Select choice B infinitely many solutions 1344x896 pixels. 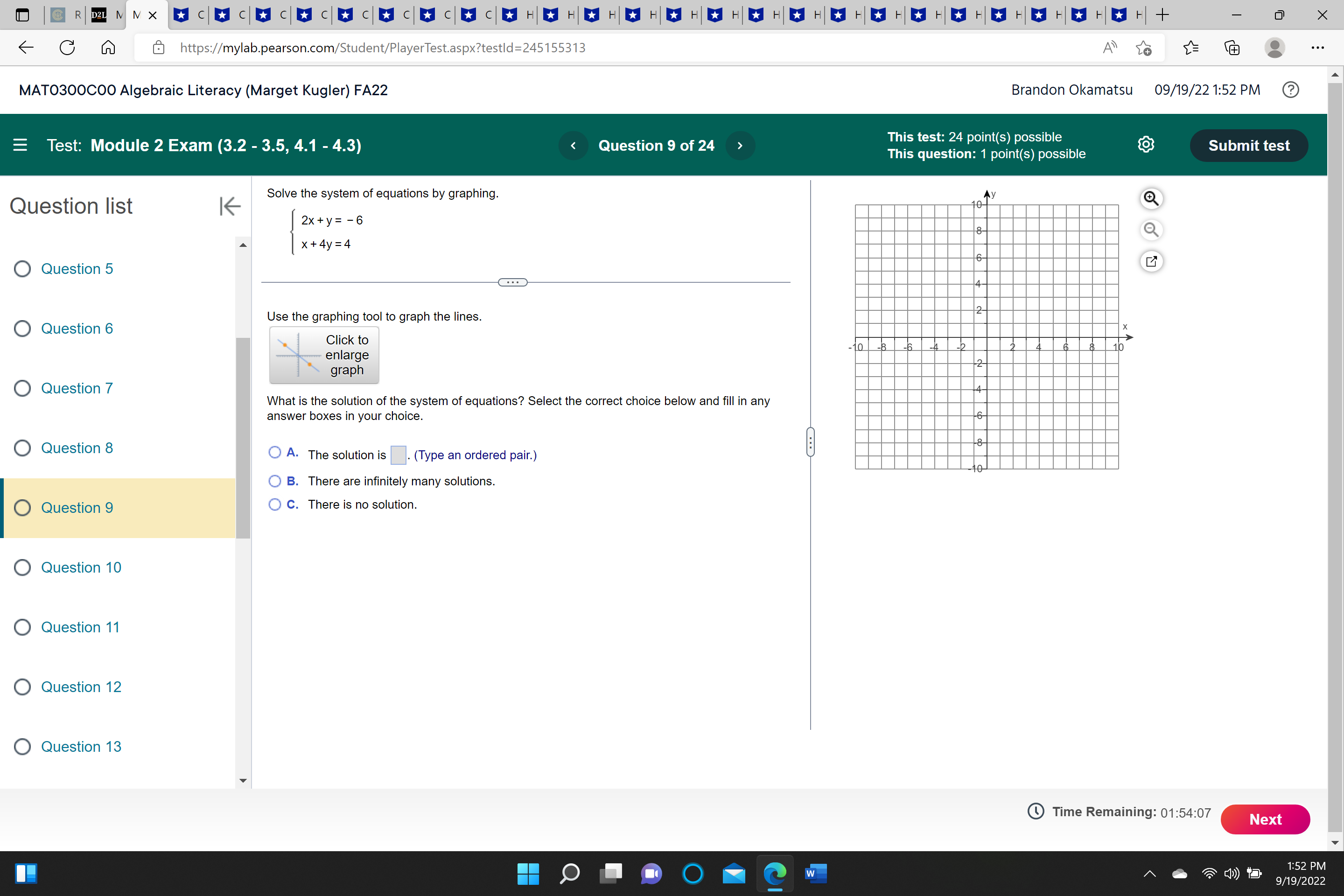pos(275,481)
